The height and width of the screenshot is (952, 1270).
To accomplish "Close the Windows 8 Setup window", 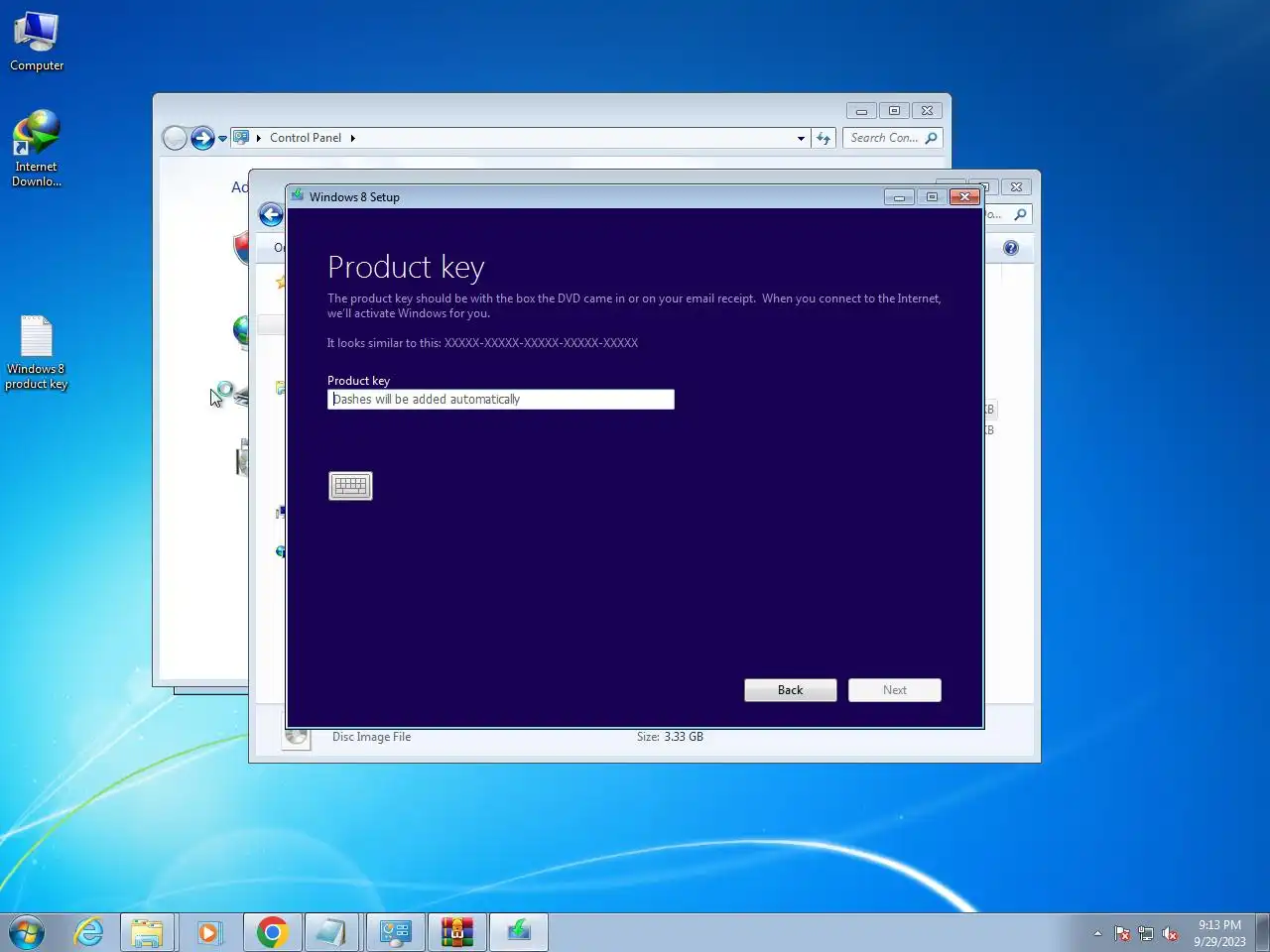I will coord(964,196).
